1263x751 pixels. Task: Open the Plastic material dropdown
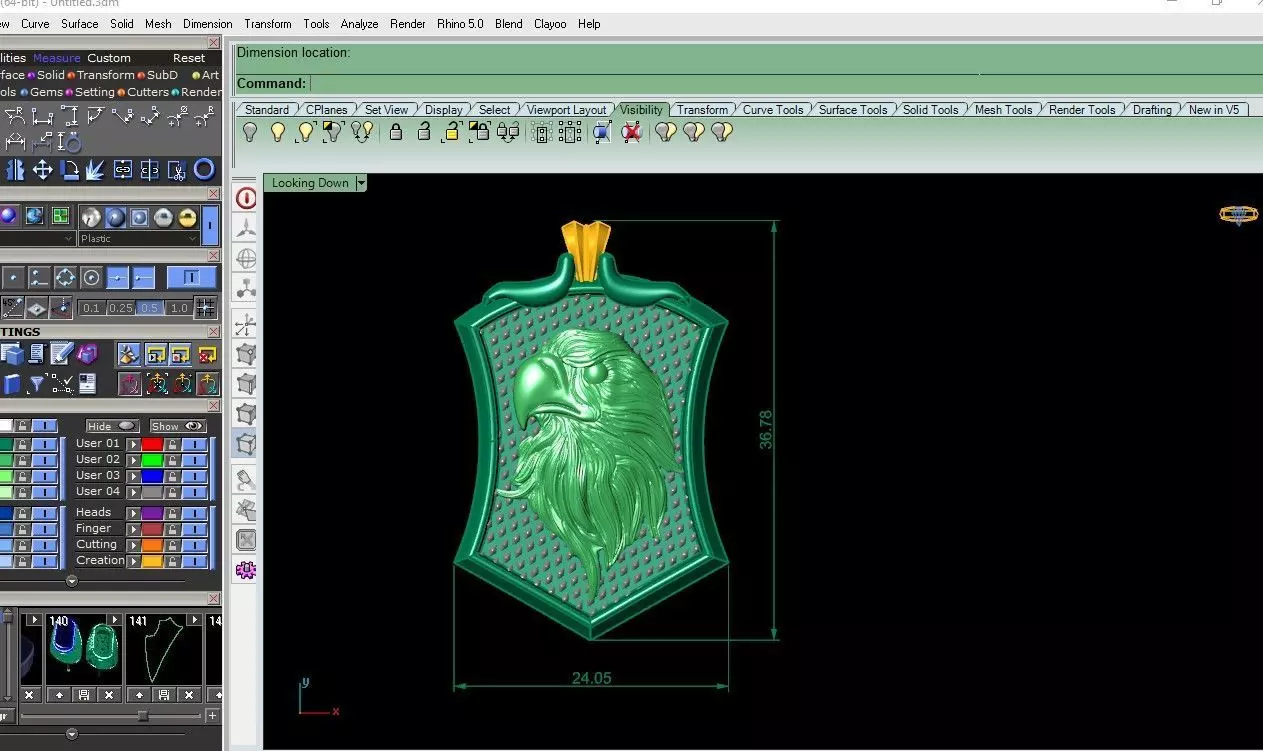[x=140, y=239]
